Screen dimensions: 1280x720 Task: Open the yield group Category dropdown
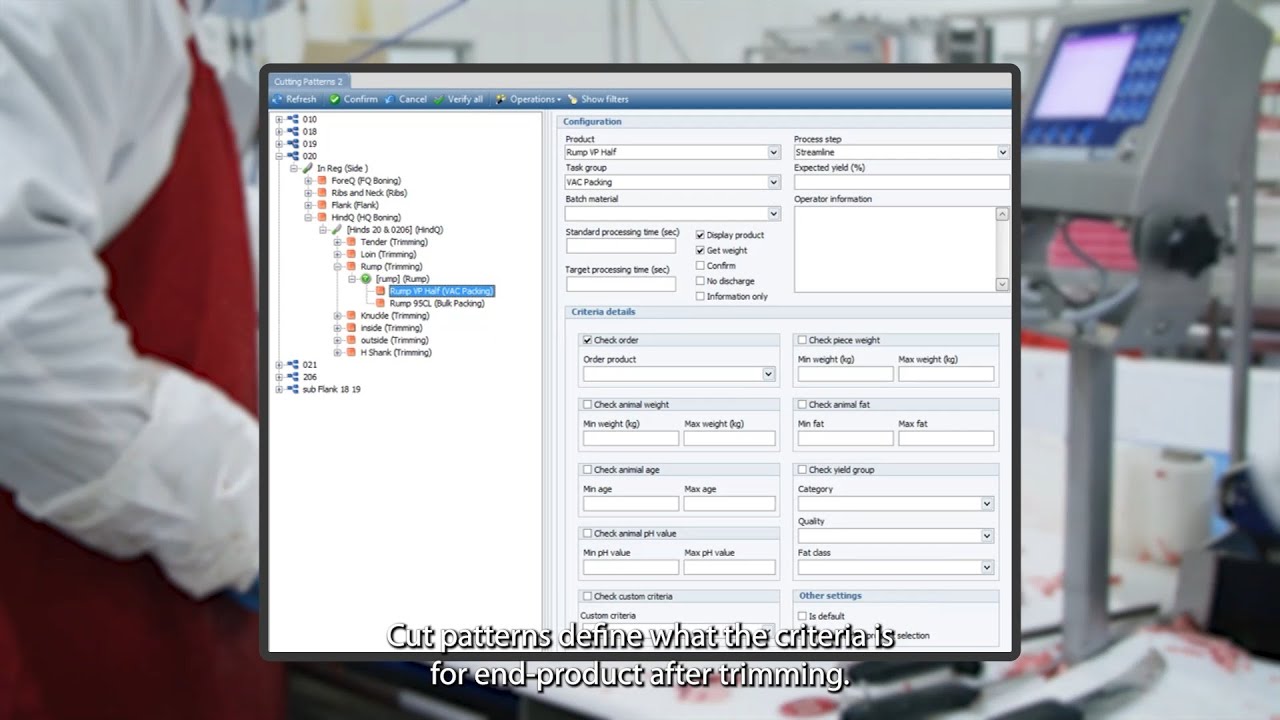click(987, 503)
